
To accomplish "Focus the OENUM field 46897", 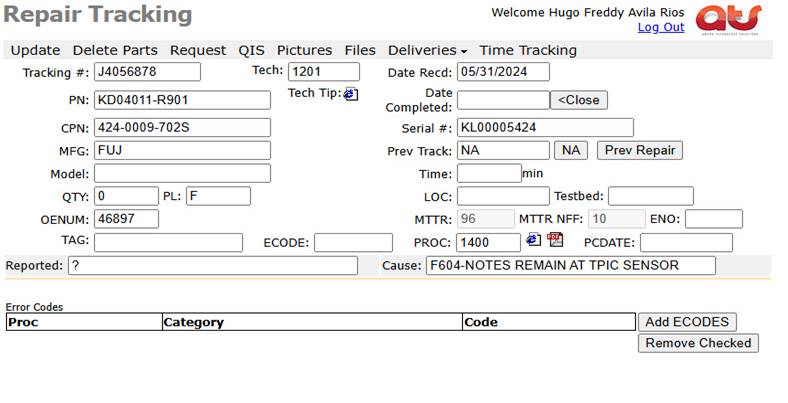I will (x=126, y=219).
